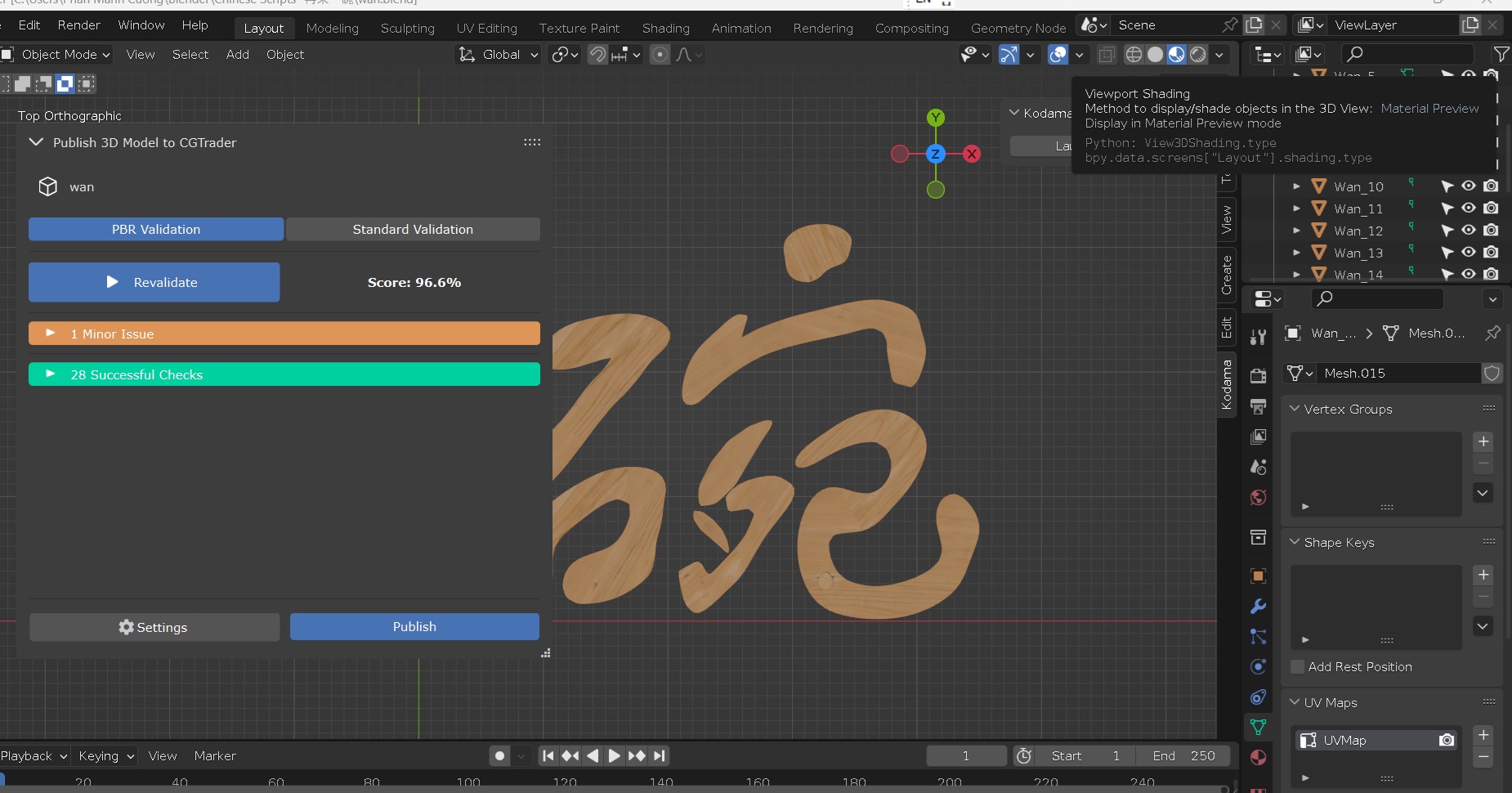1512x793 pixels.
Task: Toggle viewport gizmos display
Action: [x=1009, y=55]
